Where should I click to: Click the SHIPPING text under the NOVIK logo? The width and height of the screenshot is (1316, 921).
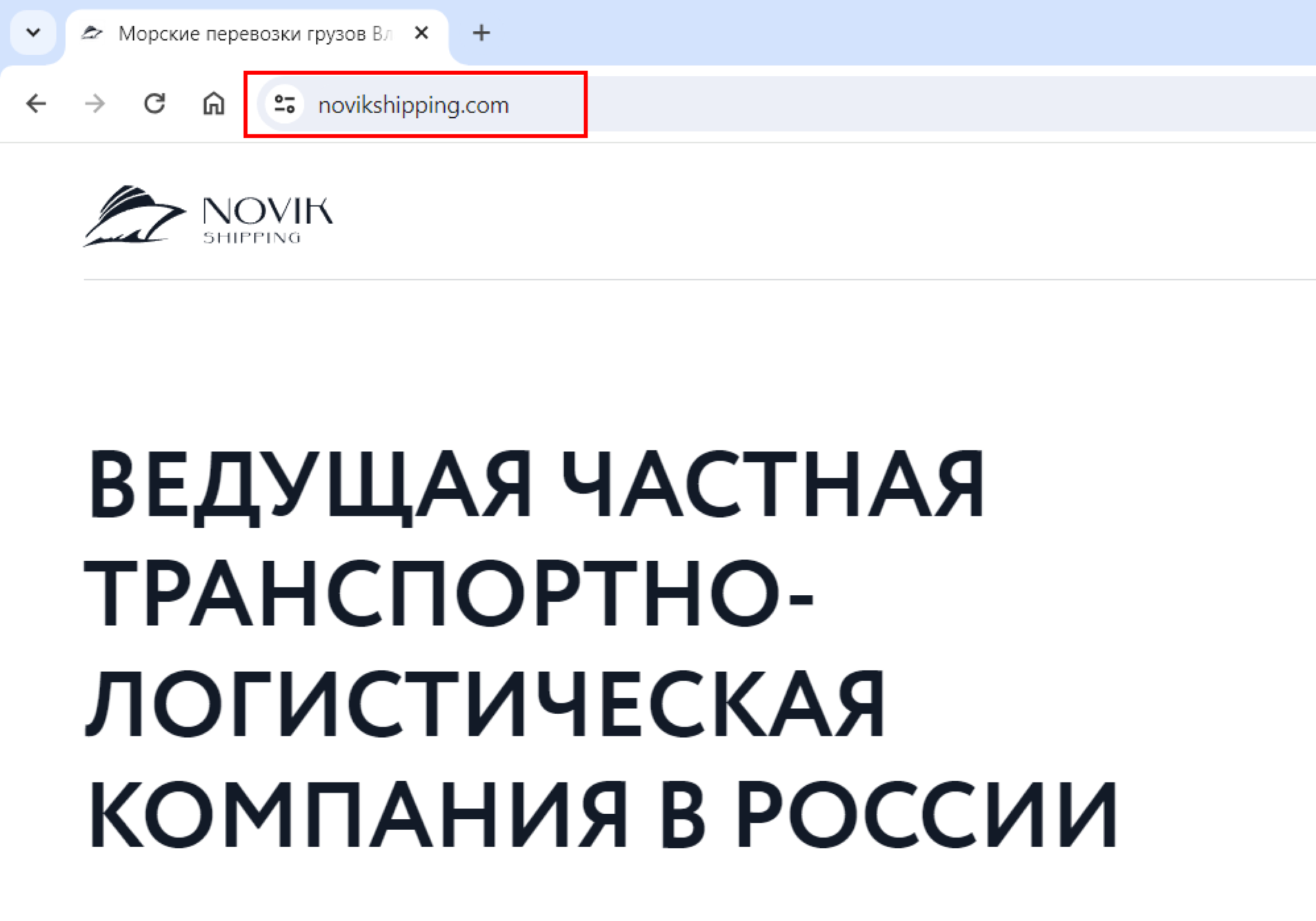pos(252,238)
